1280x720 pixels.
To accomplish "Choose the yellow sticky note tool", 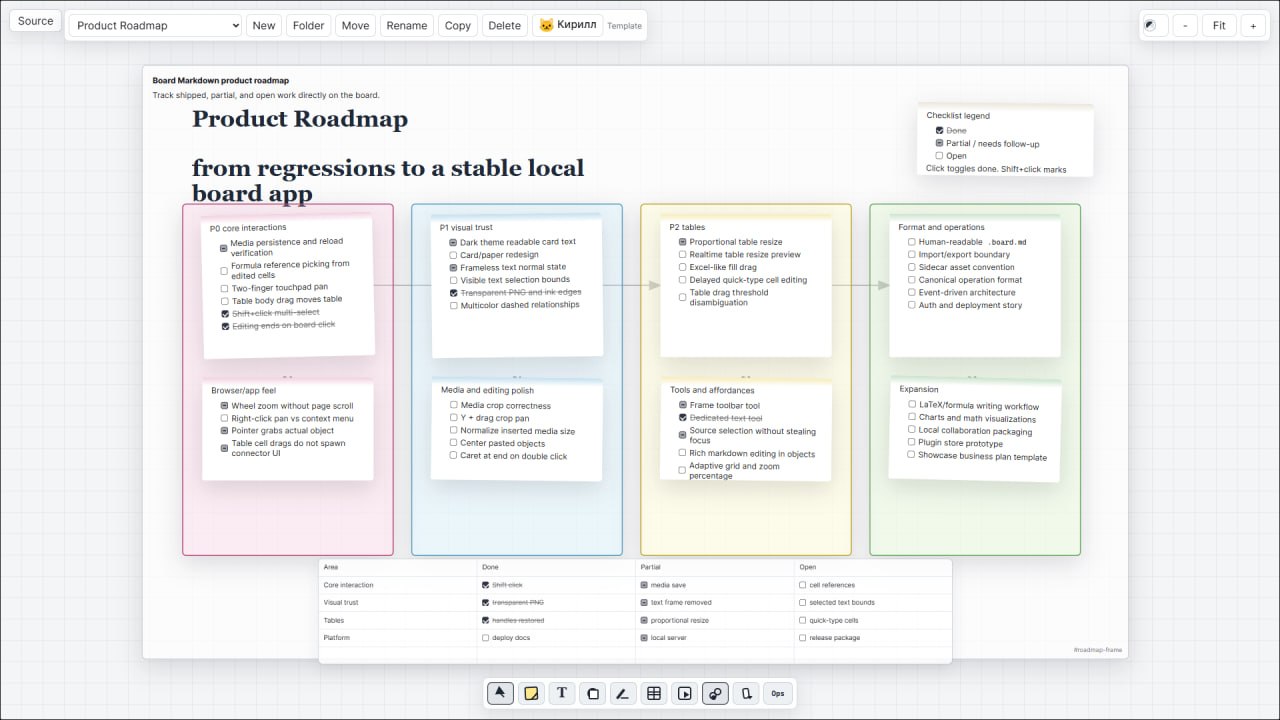I will [531, 693].
